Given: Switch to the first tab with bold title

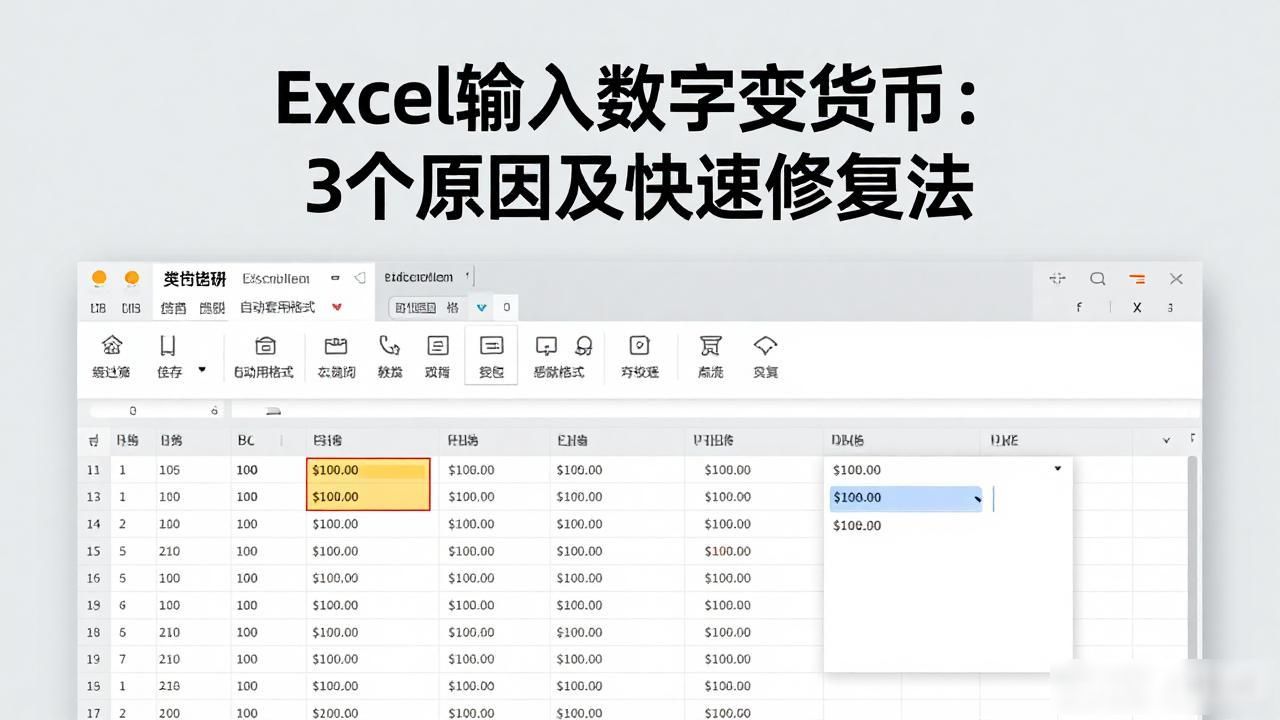Looking at the screenshot, I should coord(195,279).
